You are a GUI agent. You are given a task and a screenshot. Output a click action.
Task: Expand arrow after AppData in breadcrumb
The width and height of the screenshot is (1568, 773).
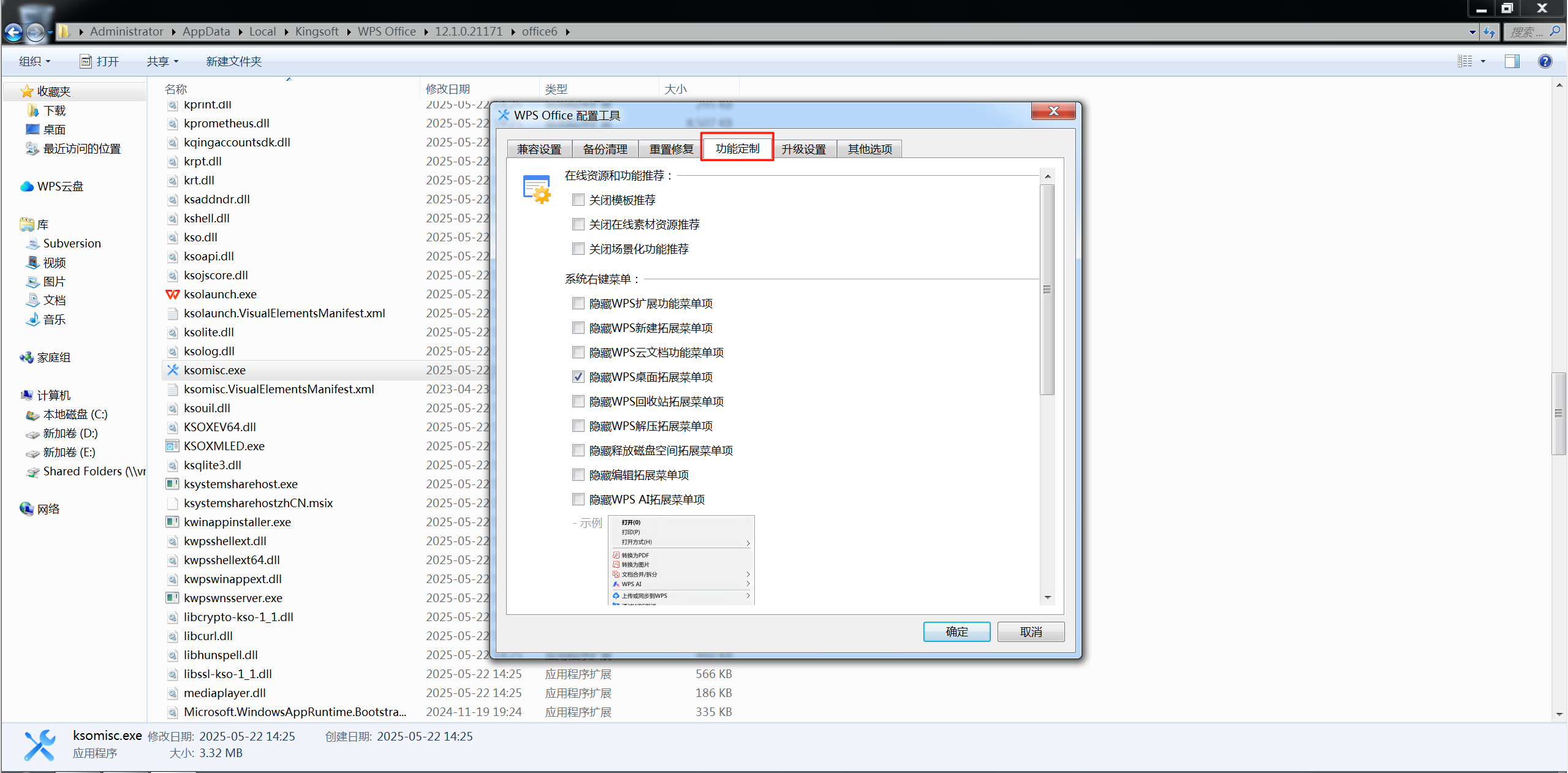240,32
